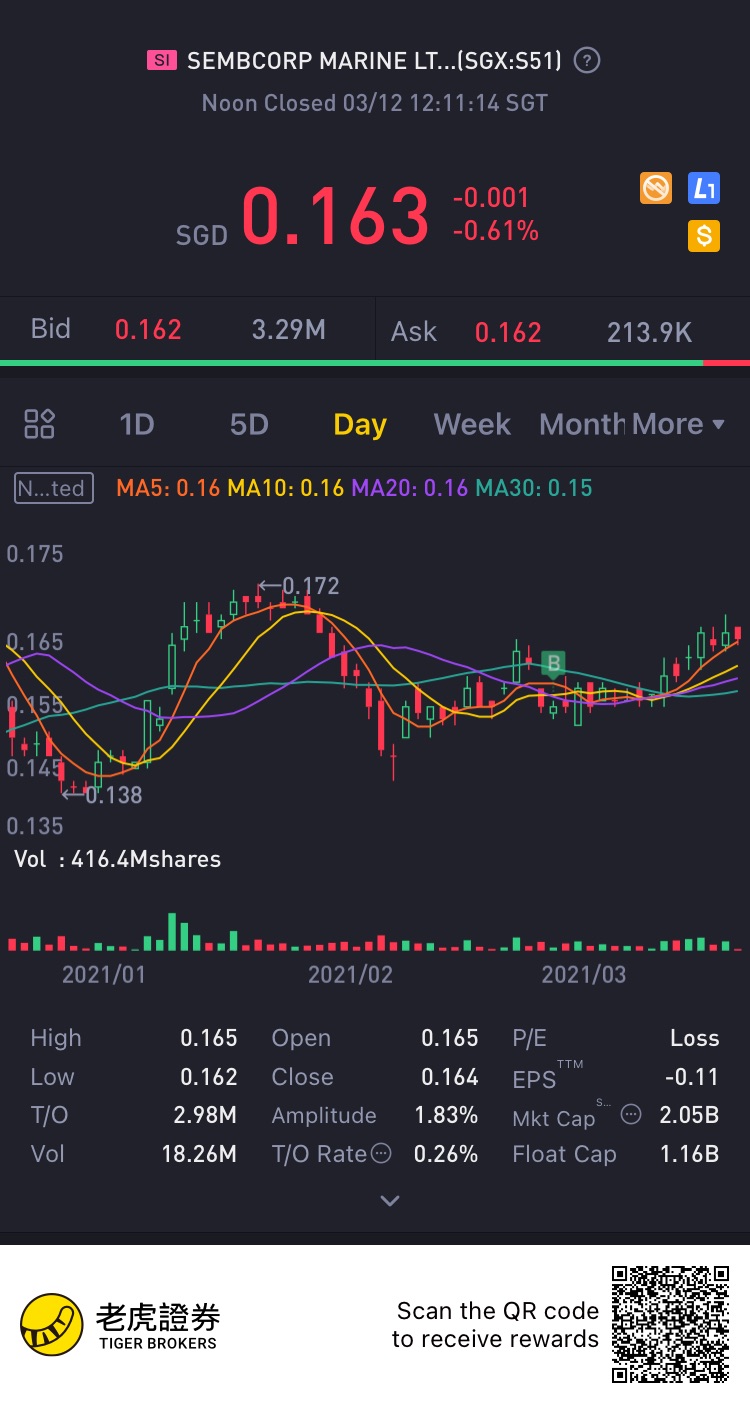Image resolution: width=750 pixels, height=1405 pixels.
Task: Switch to the 1D chart tab
Action: click(x=136, y=424)
